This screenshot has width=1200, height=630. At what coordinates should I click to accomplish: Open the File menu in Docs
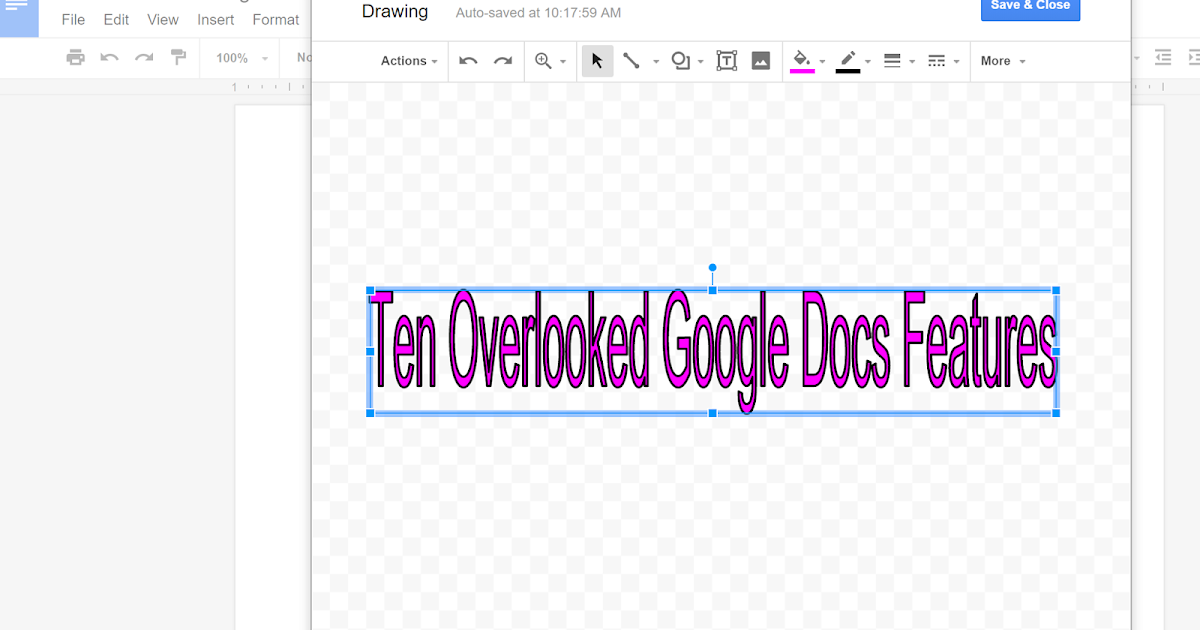pos(73,19)
